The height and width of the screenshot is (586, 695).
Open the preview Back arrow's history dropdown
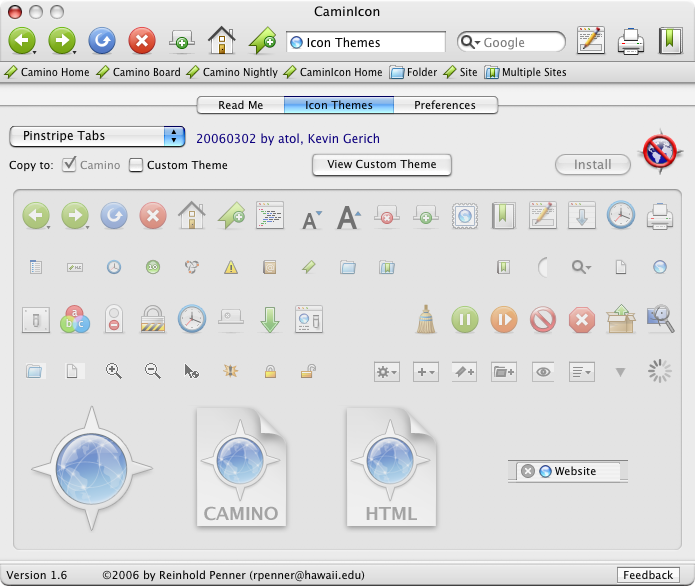tap(48, 227)
